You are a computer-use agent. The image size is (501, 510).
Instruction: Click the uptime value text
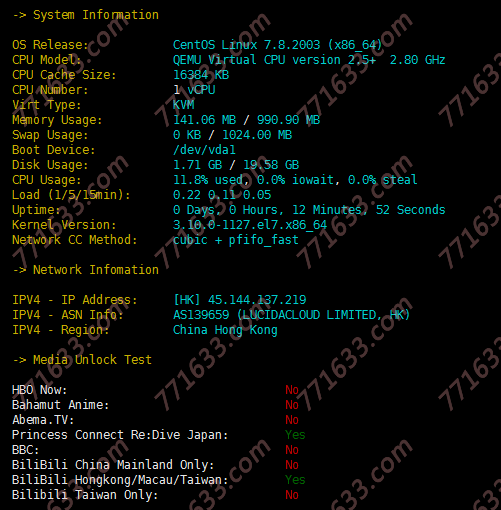(x=309, y=210)
